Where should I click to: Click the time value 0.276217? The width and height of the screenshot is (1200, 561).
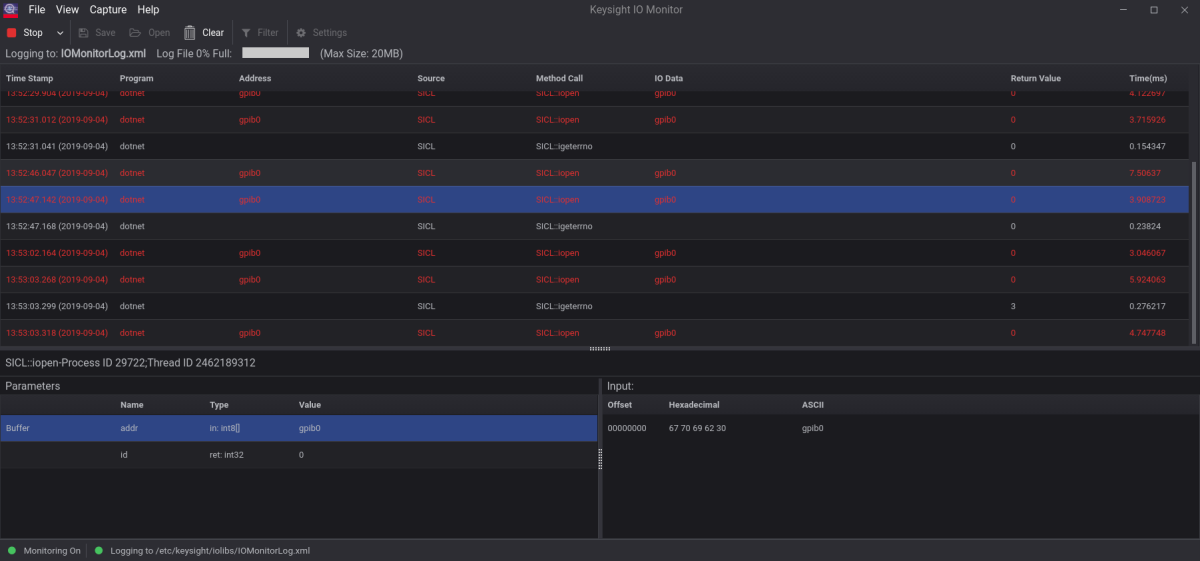pyautogui.click(x=1147, y=306)
